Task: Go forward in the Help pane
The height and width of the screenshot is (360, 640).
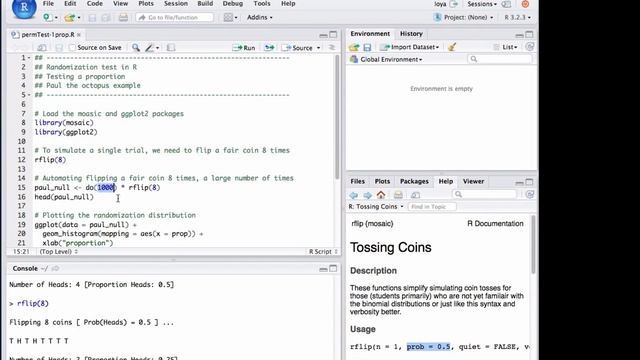Action: click(367, 195)
